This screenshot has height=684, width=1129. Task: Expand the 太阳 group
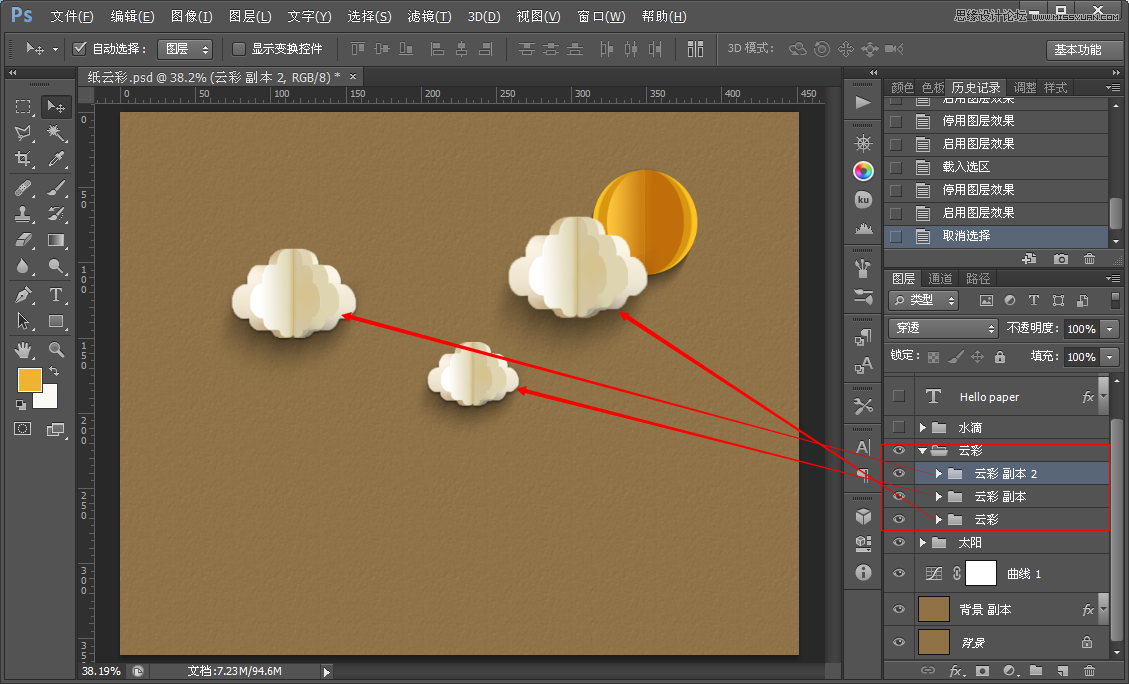[x=922, y=543]
